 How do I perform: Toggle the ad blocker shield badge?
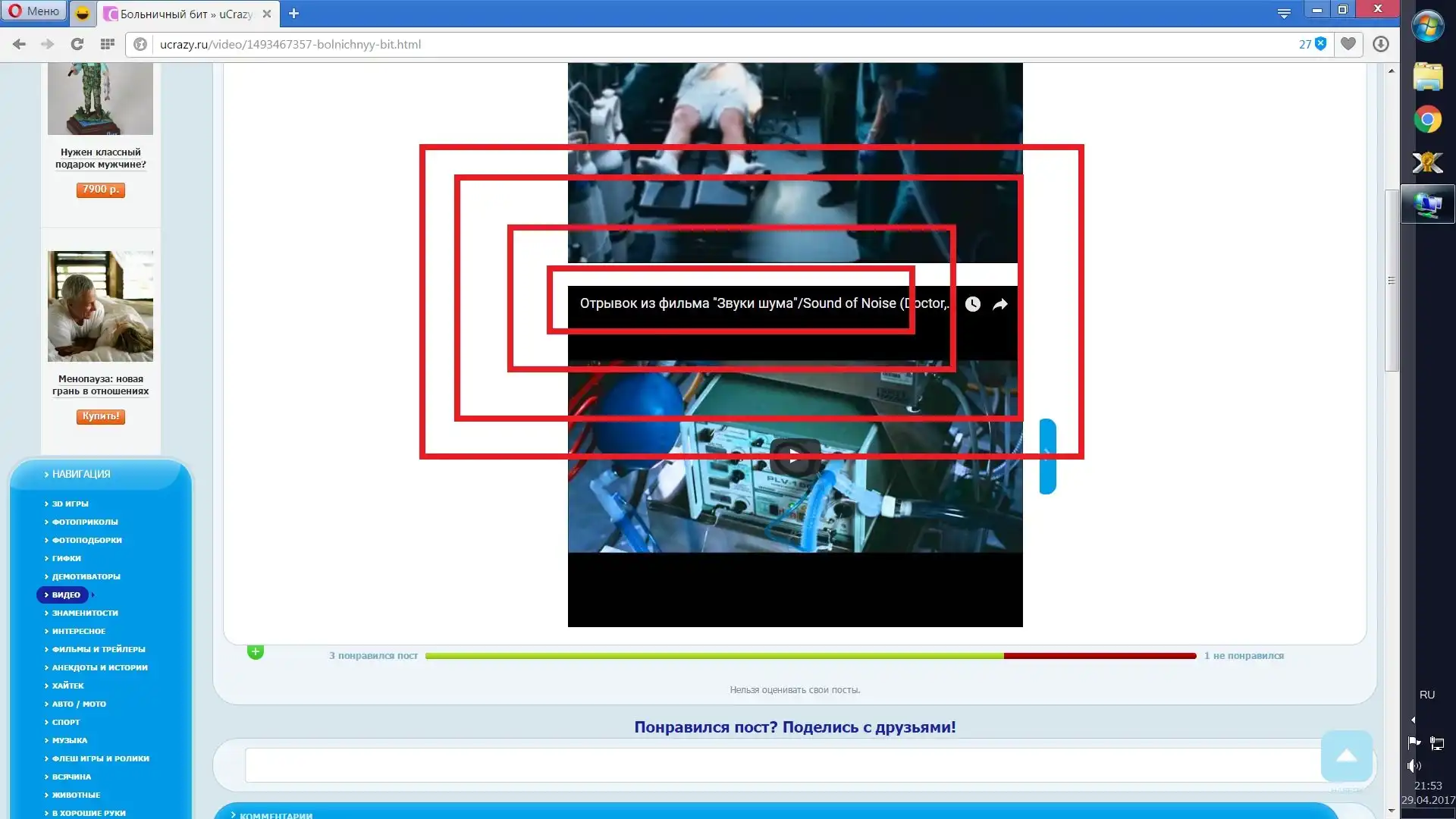click(1320, 44)
